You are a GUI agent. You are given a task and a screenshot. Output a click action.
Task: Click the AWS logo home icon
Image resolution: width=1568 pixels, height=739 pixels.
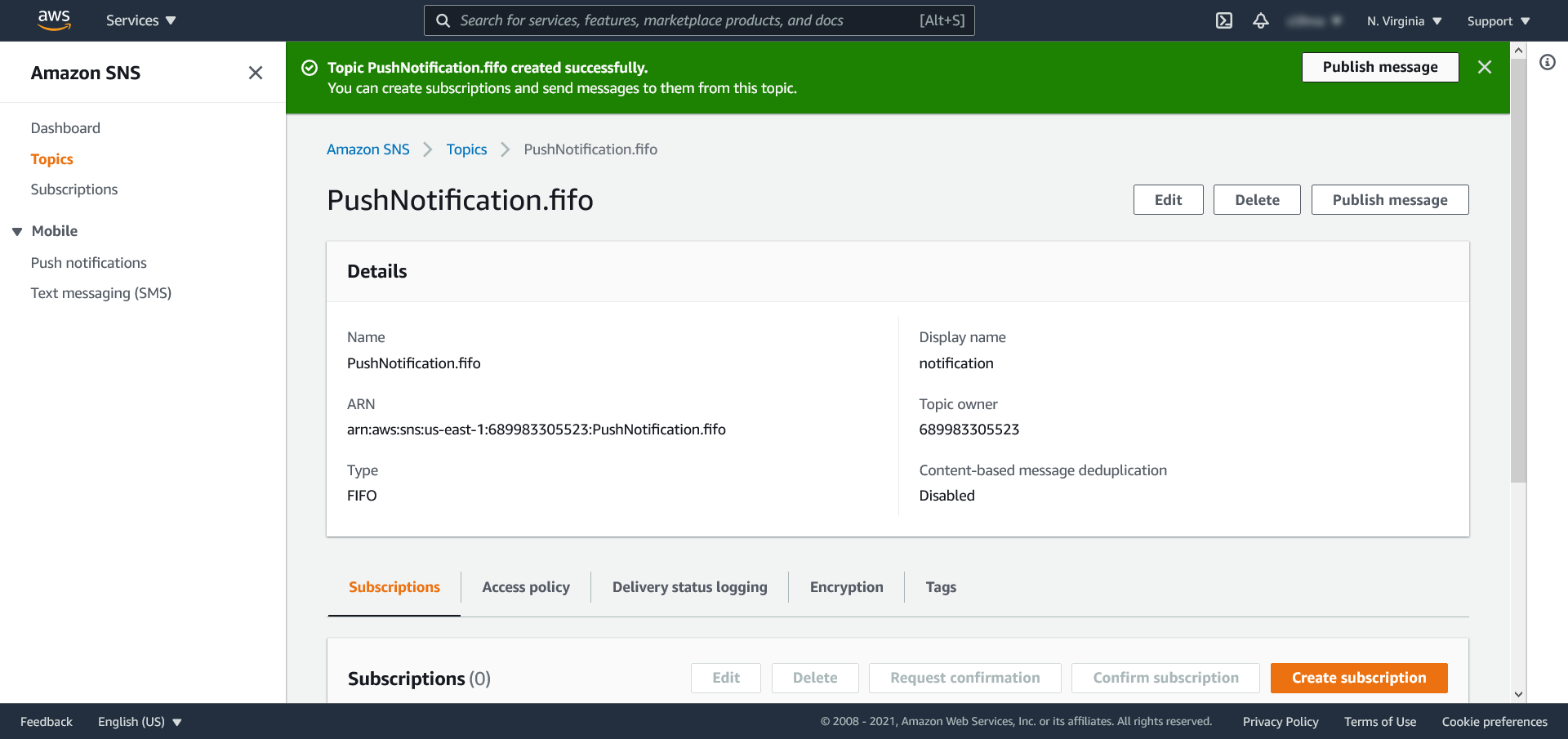[x=54, y=20]
